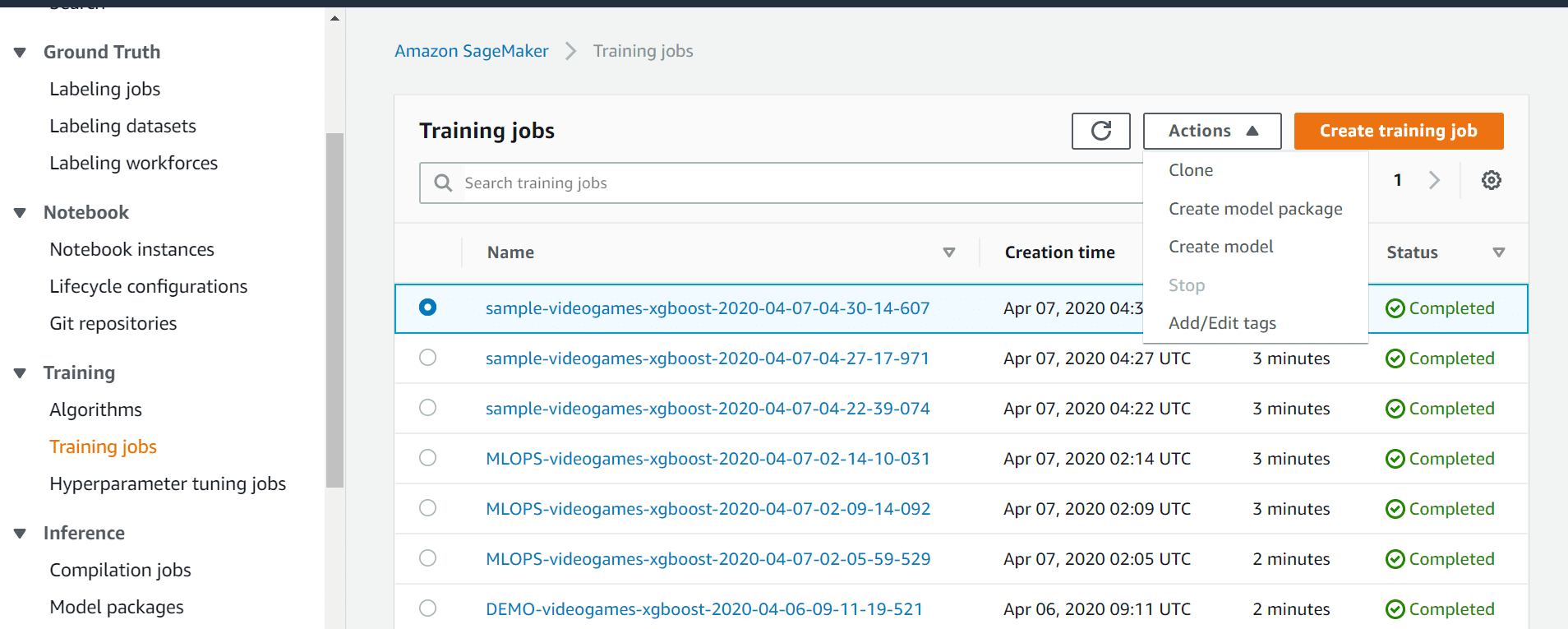
Task: Open Labeling workforces in sidebar
Action: coord(133,163)
